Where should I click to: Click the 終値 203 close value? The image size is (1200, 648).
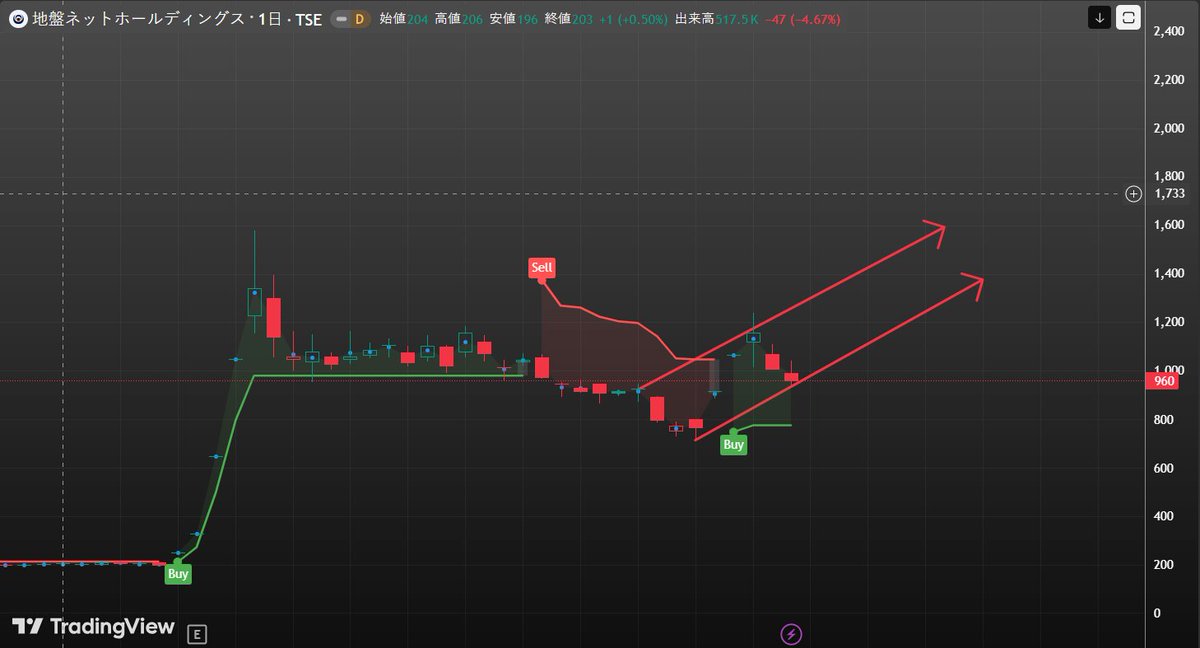(568, 18)
